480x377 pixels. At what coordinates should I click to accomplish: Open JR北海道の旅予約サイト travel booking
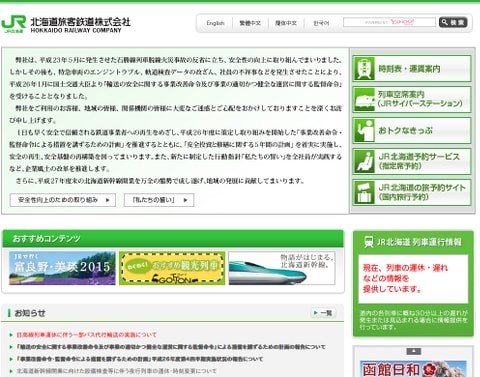[412, 192]
